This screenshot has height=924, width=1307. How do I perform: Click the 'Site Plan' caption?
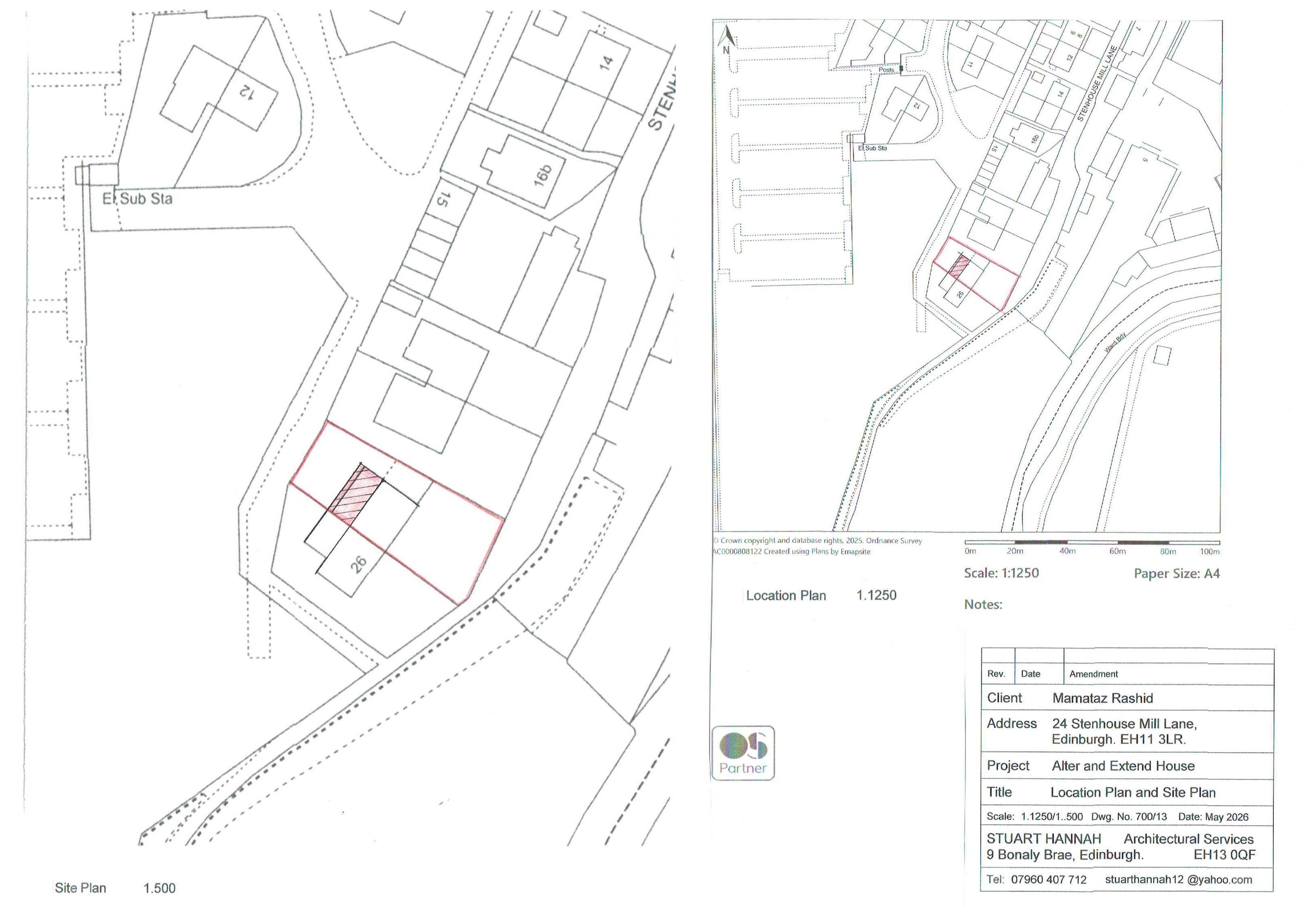point(80,888)
